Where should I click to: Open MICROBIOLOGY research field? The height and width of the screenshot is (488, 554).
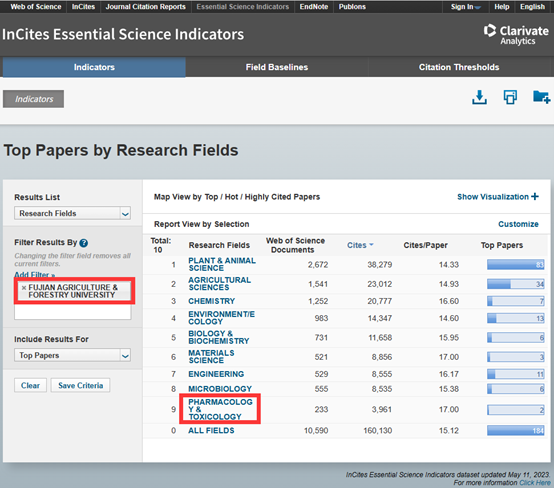tap(220, 389)
